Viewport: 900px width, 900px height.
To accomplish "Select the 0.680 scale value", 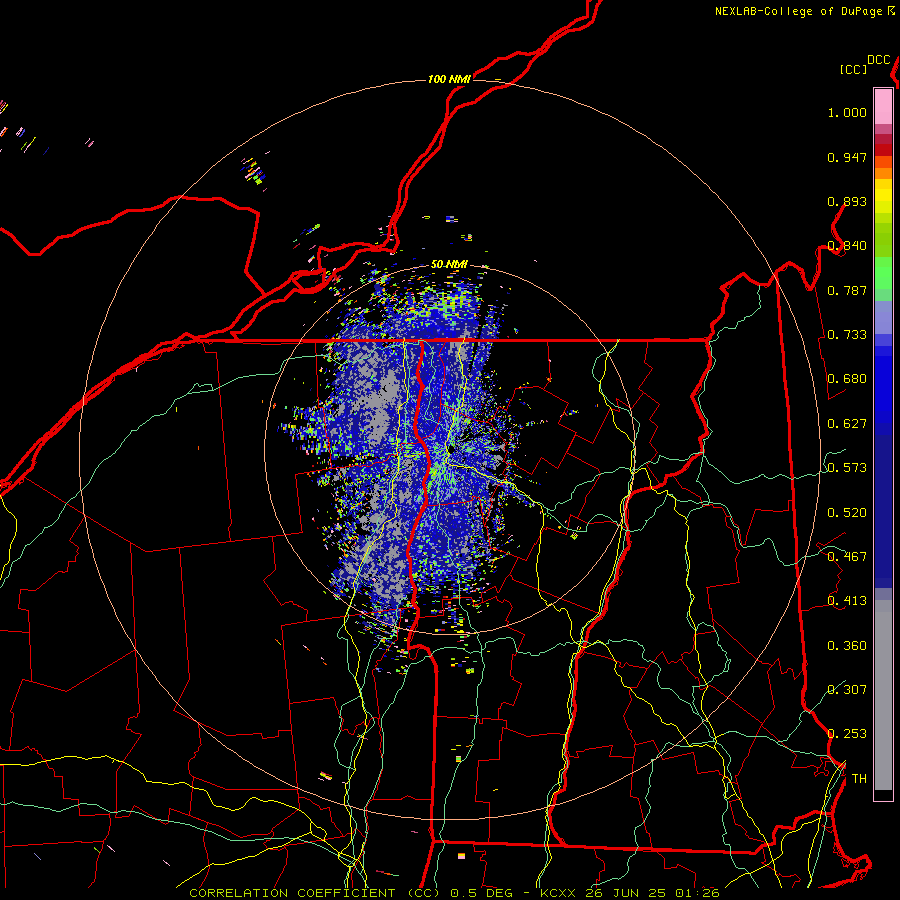I will 847,379.
